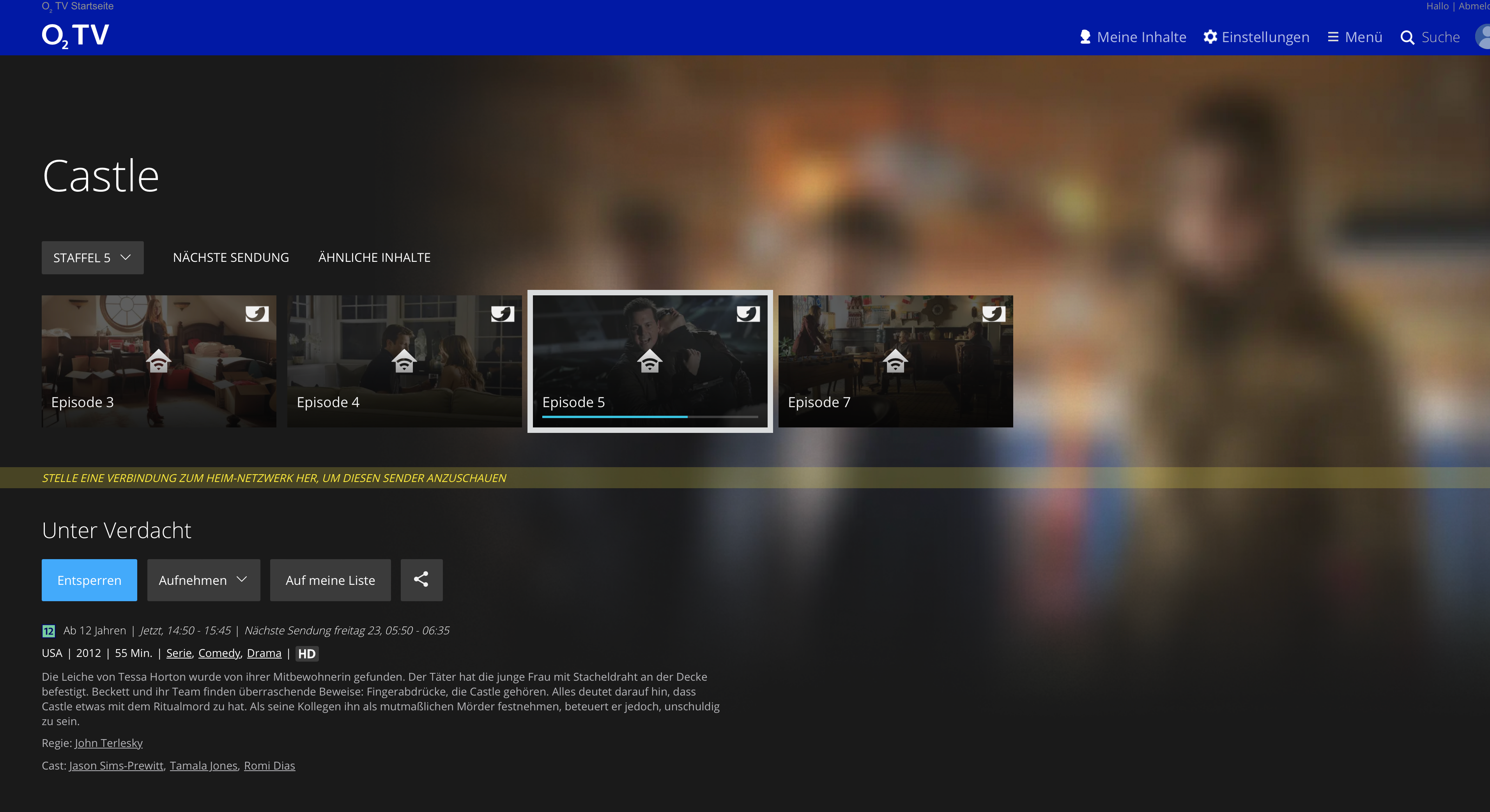Click the home-network connection warning banner
The width and height of the screenshot is (1490, 812).
[745, 478]
